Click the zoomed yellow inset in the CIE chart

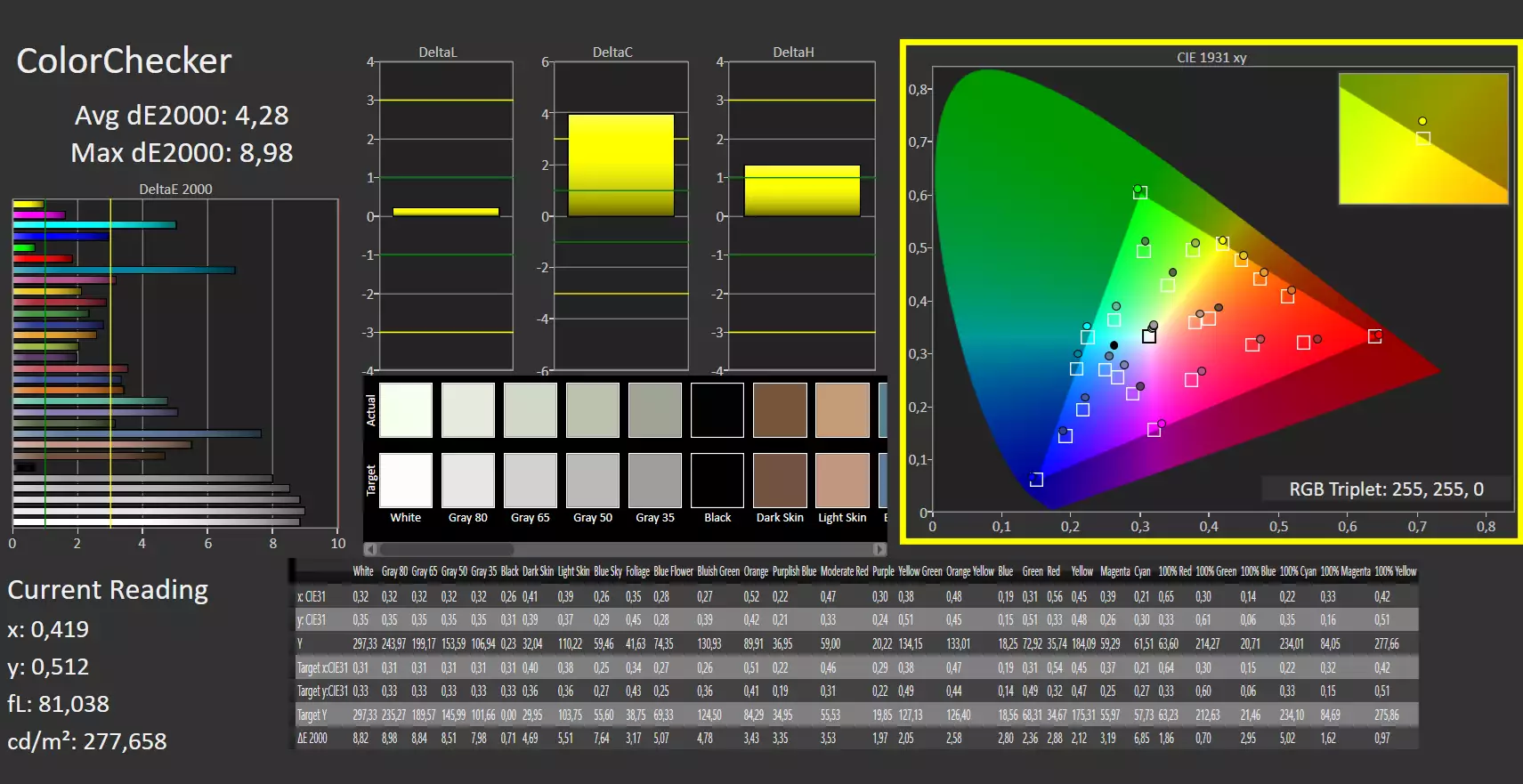pos(1423,139)
